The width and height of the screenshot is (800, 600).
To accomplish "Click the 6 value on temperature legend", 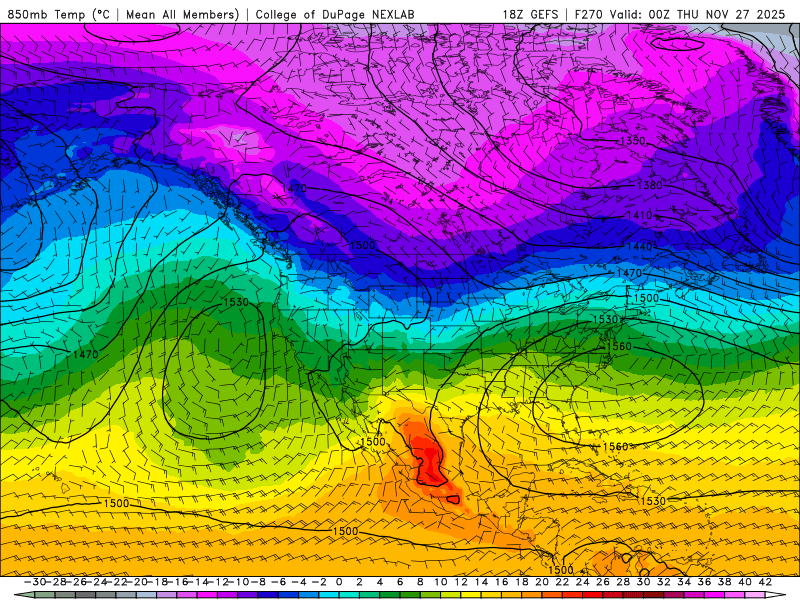I will point(400,582).
